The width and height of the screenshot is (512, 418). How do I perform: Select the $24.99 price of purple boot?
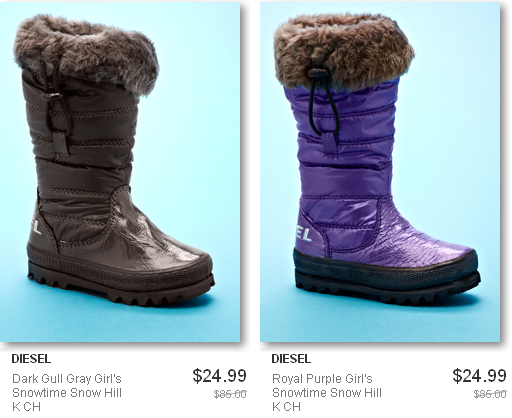[x=479, y=376]
